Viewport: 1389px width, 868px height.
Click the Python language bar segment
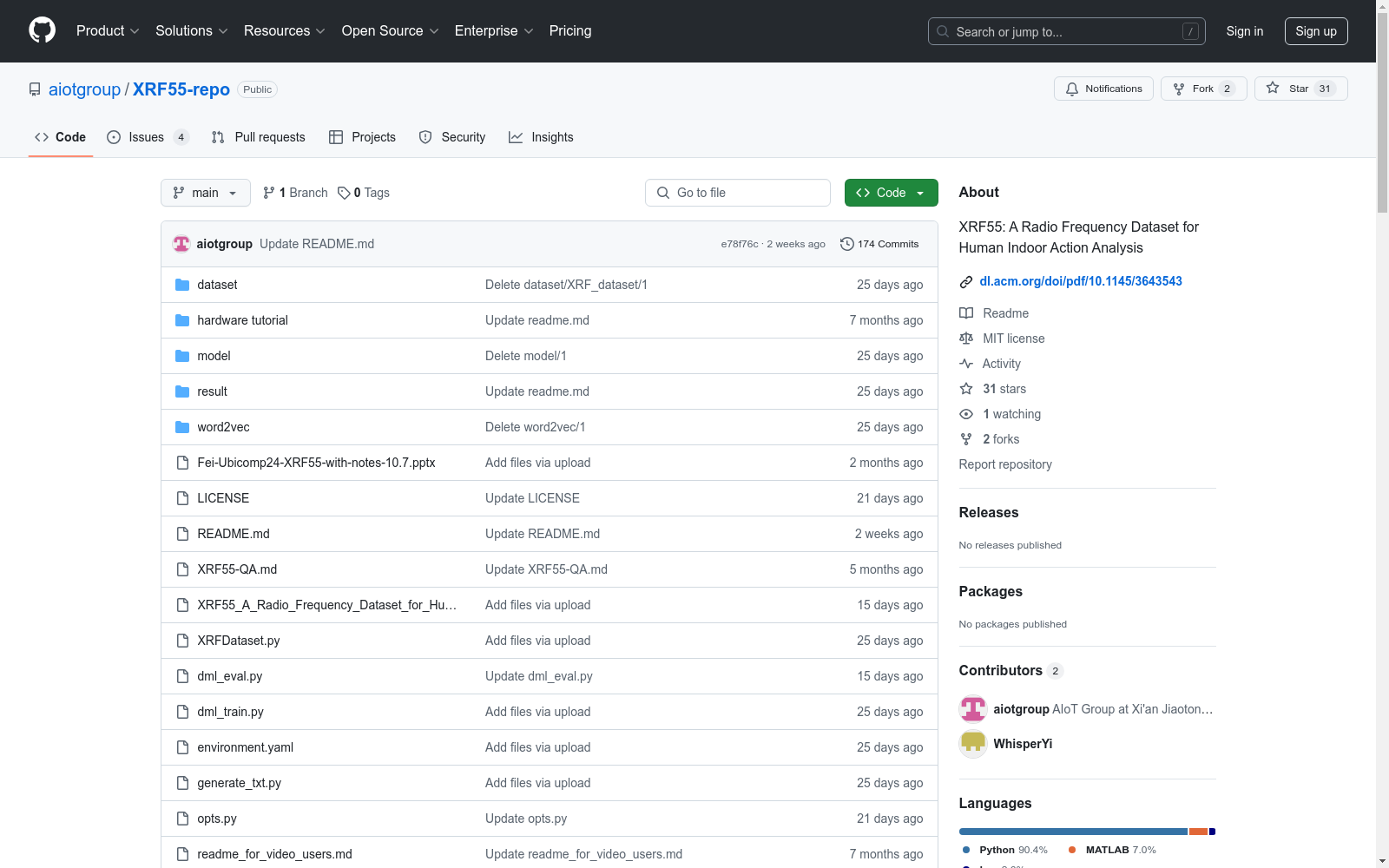[x=1072, y=832]
